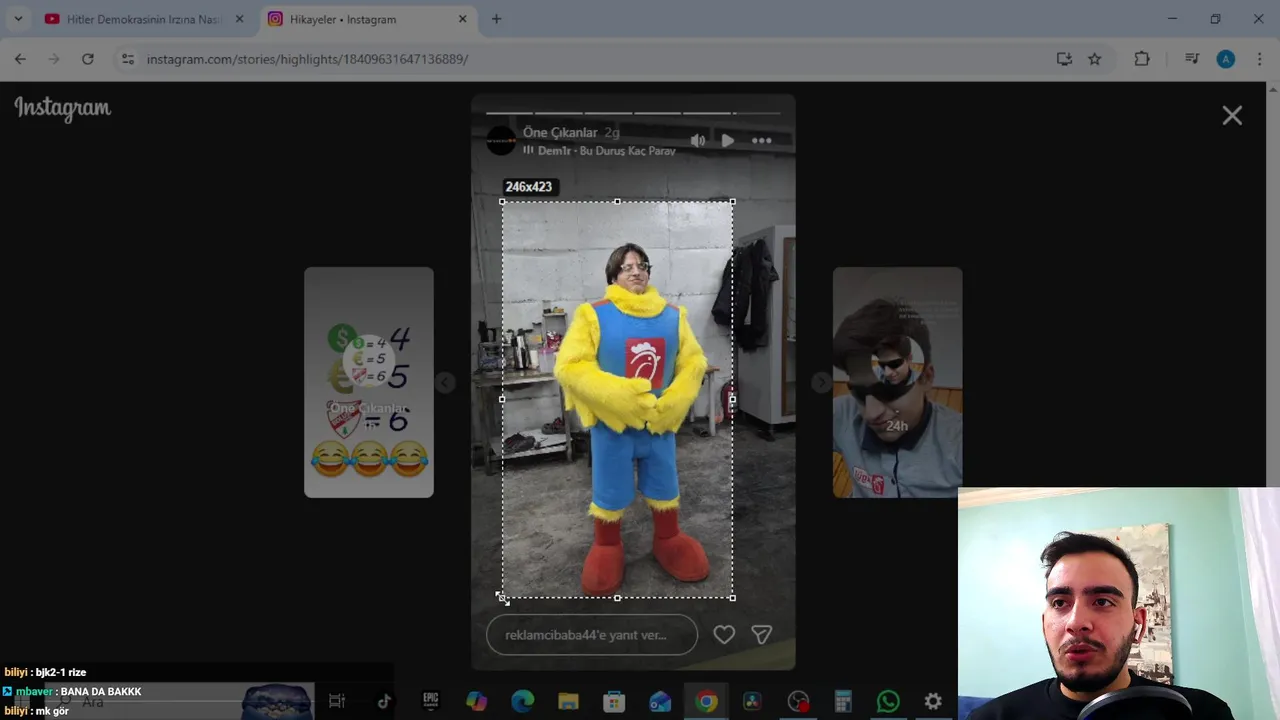This screenshot has height=720, width=1280.
Task: Switch to the Hitler Demokrasinin YouTube tab
Action: pyautogui.click(x=143, y=19)
